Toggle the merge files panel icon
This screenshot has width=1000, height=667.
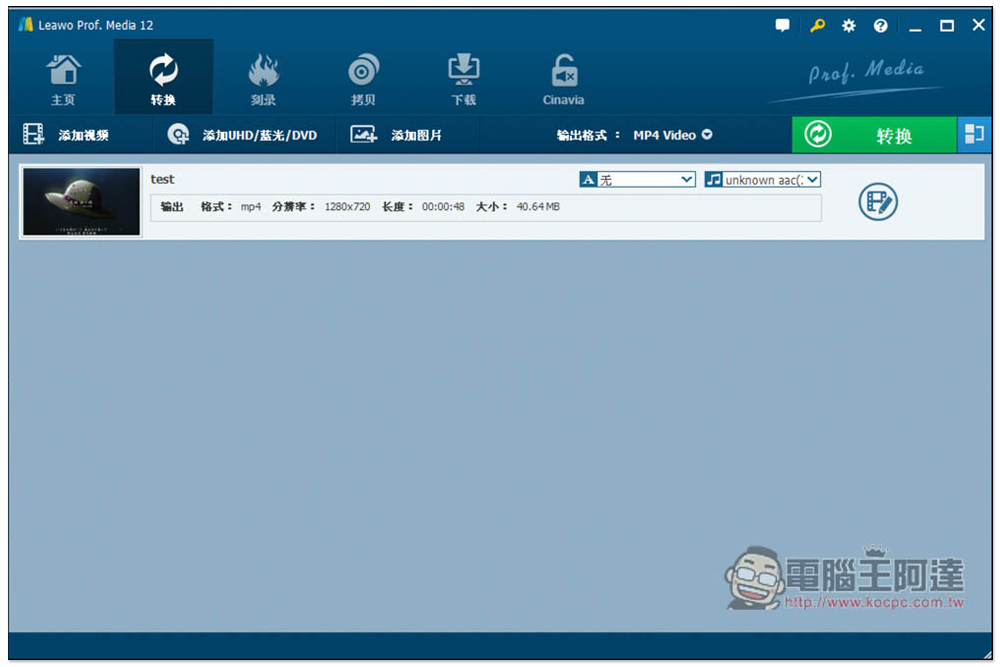pos(974,135)
